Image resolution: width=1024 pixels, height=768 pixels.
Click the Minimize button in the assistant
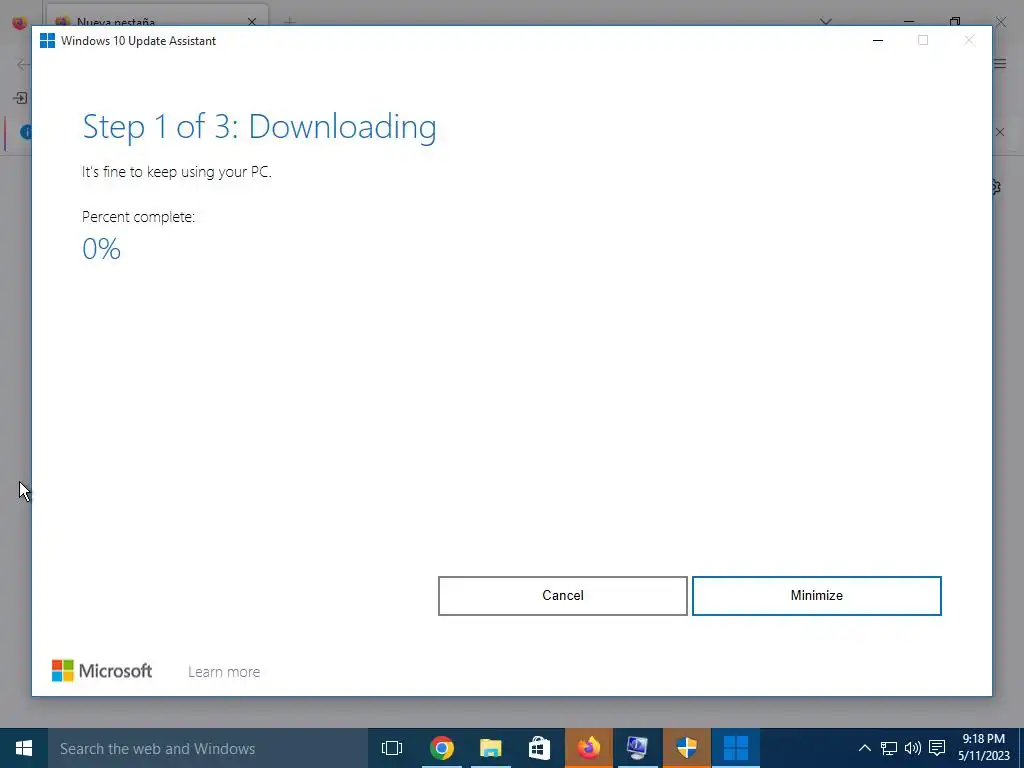[816, 596]
